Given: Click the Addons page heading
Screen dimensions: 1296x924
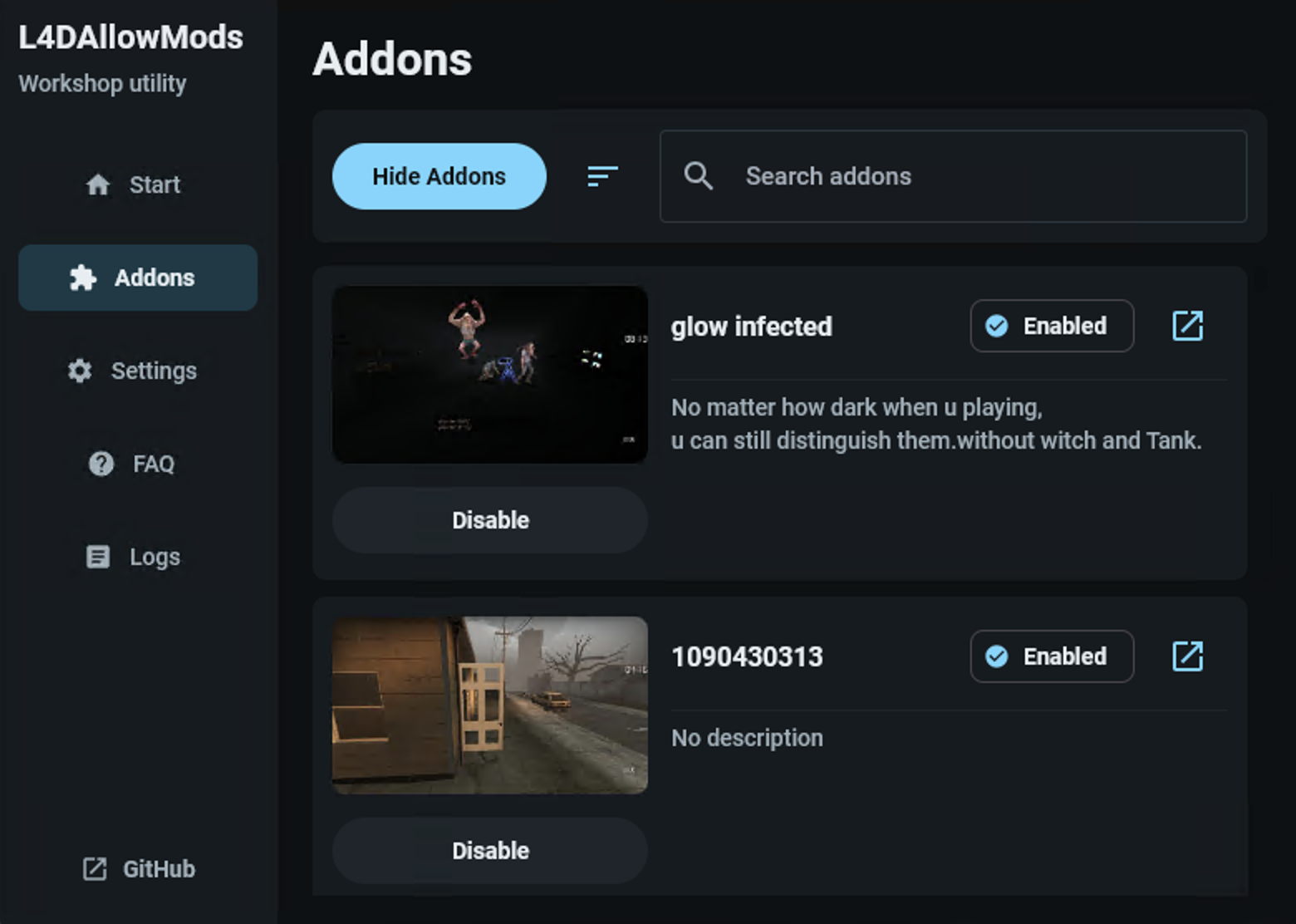Looking at the screenshot, I should click(392, 60).
